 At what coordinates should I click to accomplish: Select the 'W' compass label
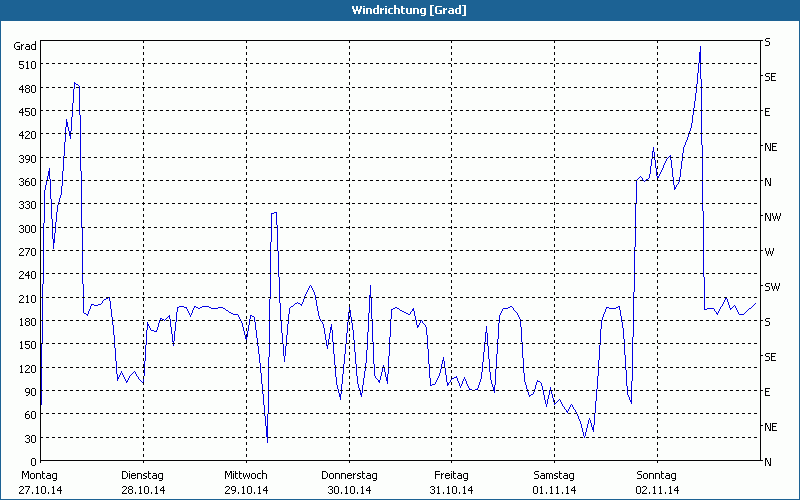(x=769, y=252)
